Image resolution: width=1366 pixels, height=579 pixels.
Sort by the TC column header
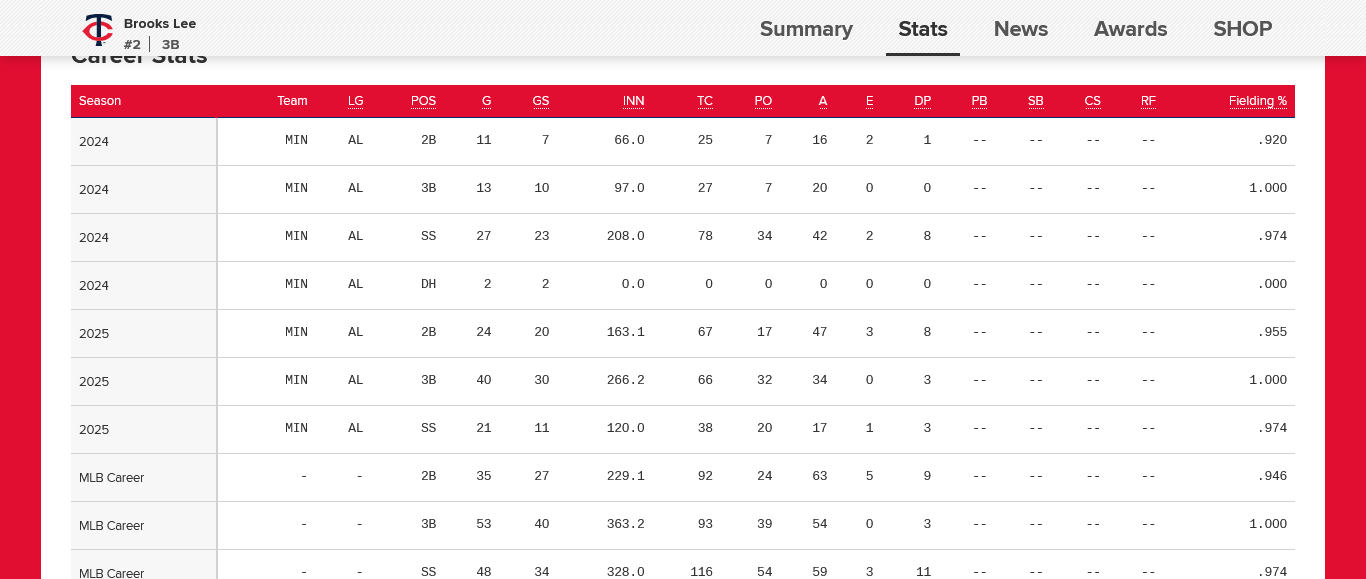[x=705, y=101]
